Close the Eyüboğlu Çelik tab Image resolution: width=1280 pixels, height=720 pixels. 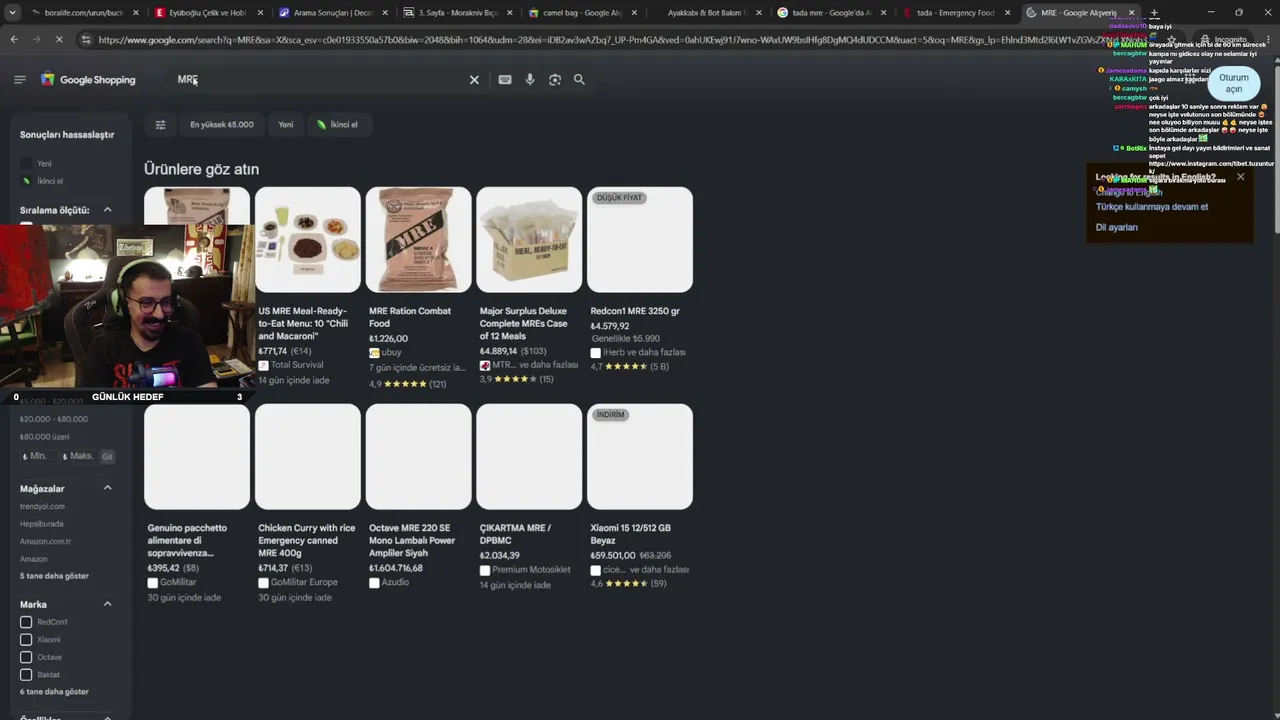259,13
